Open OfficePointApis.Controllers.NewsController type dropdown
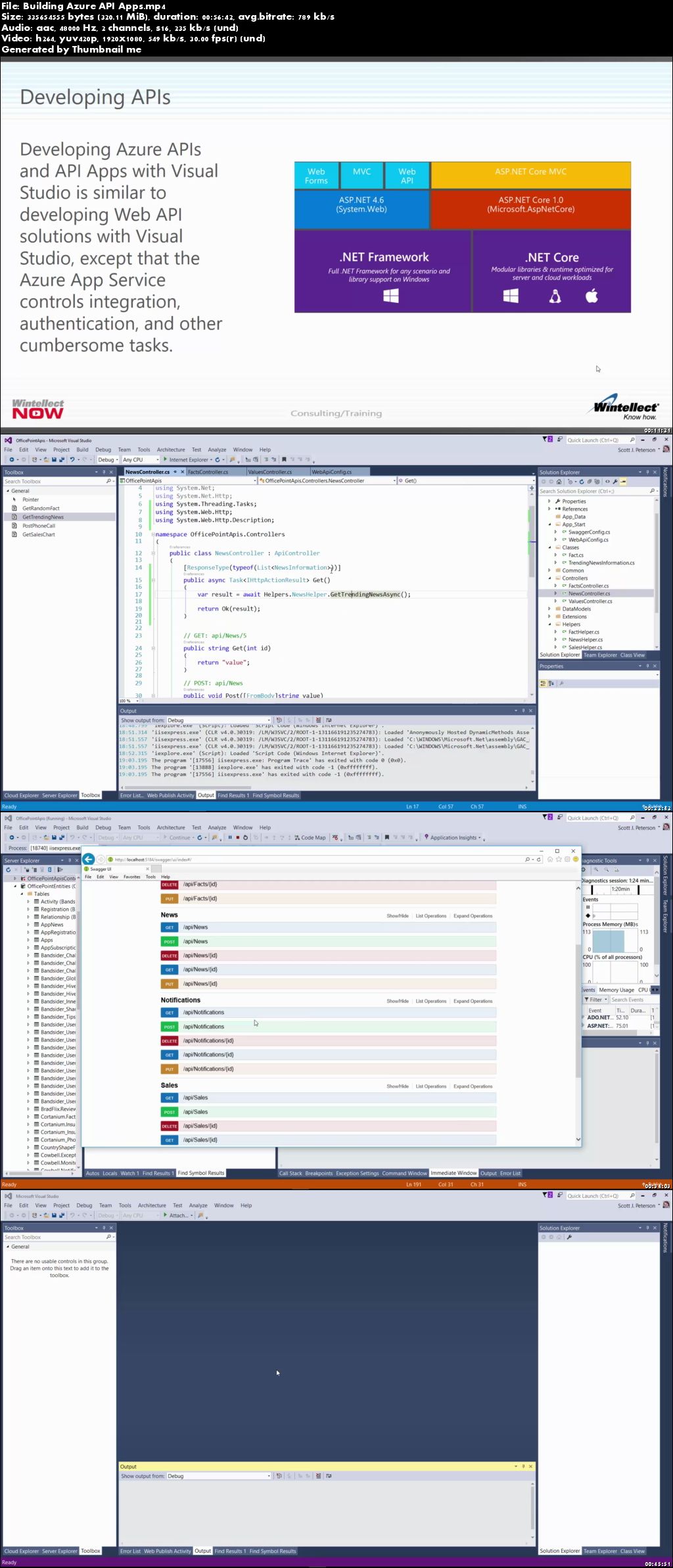Image resolution: width=673 pixels, height=1568 pixels. [x=327, y=480]
